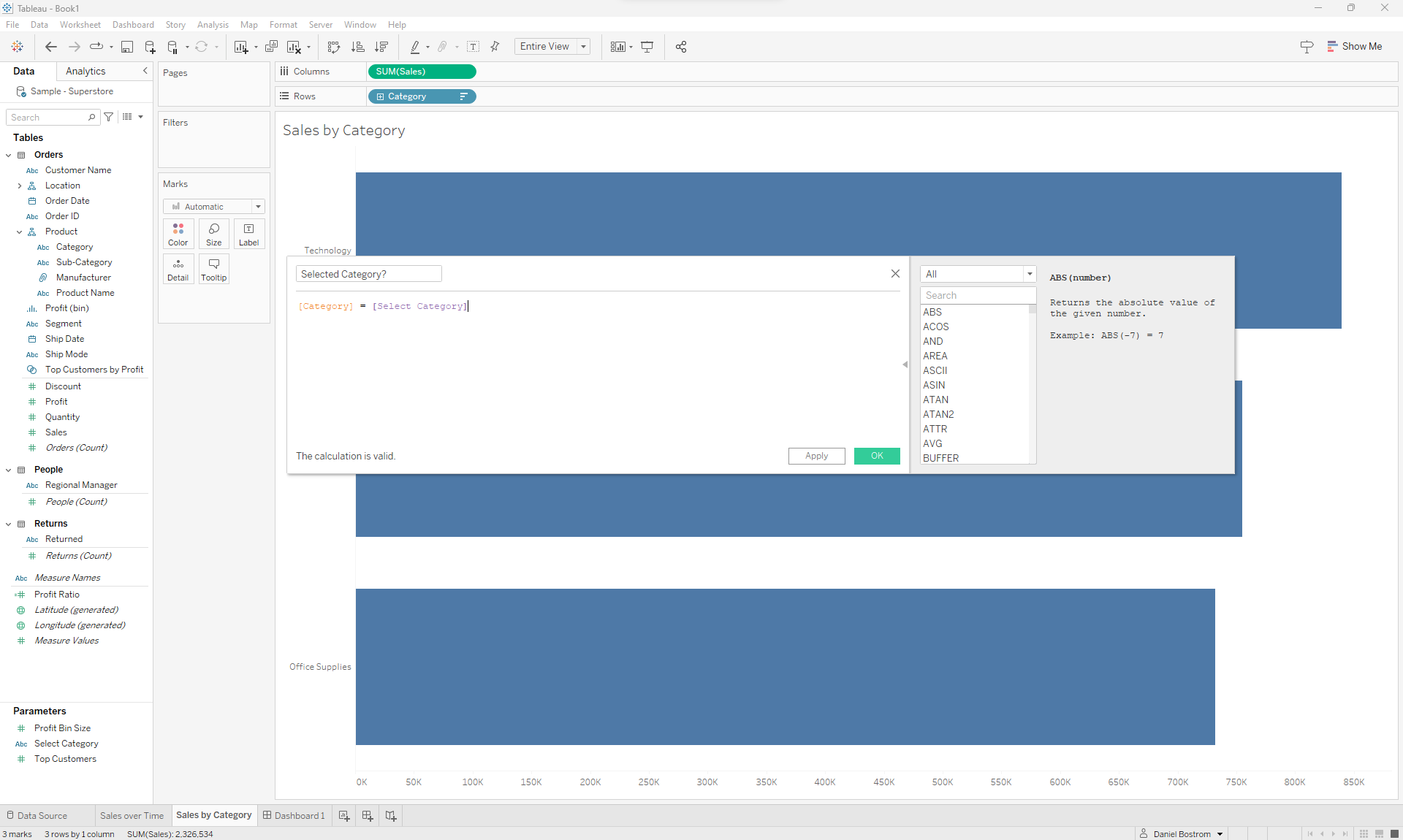Click the Save icon in toolbar
The image size is (1403, 840).
[127, 47]
